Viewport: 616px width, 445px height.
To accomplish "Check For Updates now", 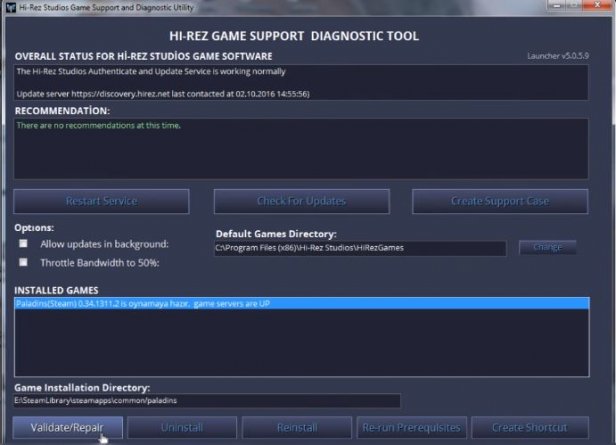I will coord(302,201).
